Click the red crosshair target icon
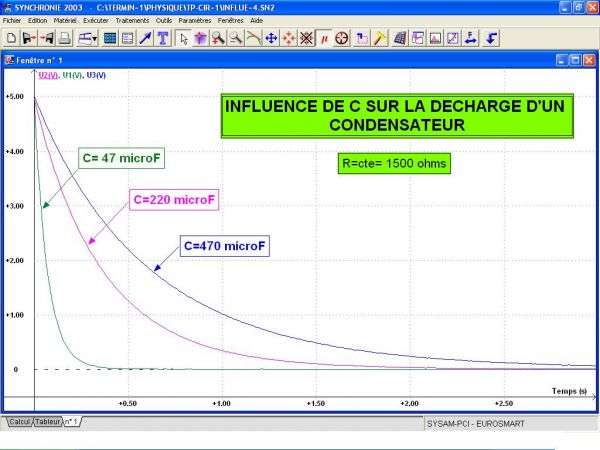Screen dimensions: 600x450 click(342, 38)
